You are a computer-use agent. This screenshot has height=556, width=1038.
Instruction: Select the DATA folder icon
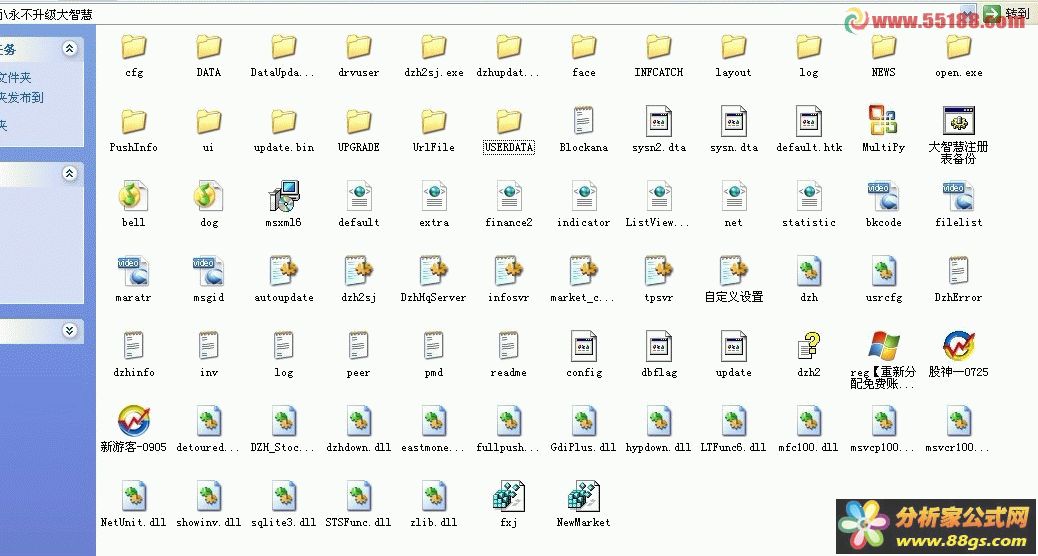pos(209,47)
